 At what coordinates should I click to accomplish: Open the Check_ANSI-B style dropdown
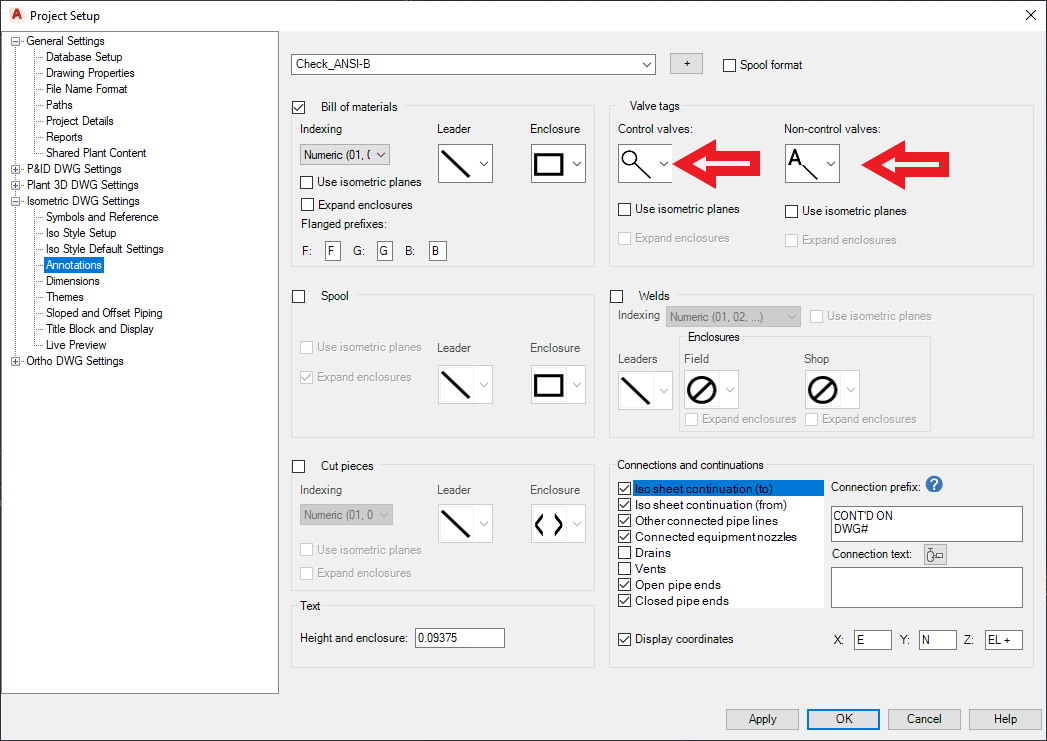[645, 63]
